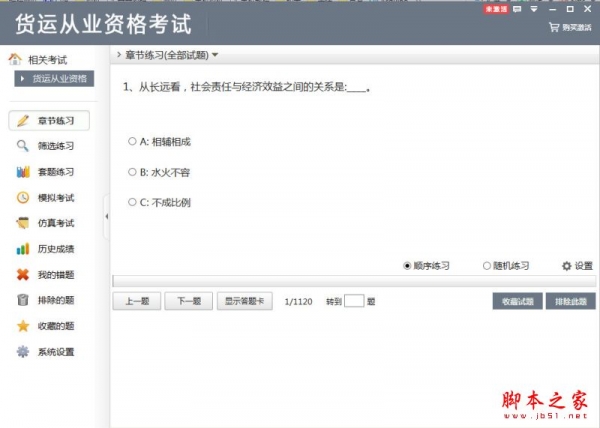Click the gear icon beside 设置
The width and height of the screenshot is (600, 428).
pos(566,266)
